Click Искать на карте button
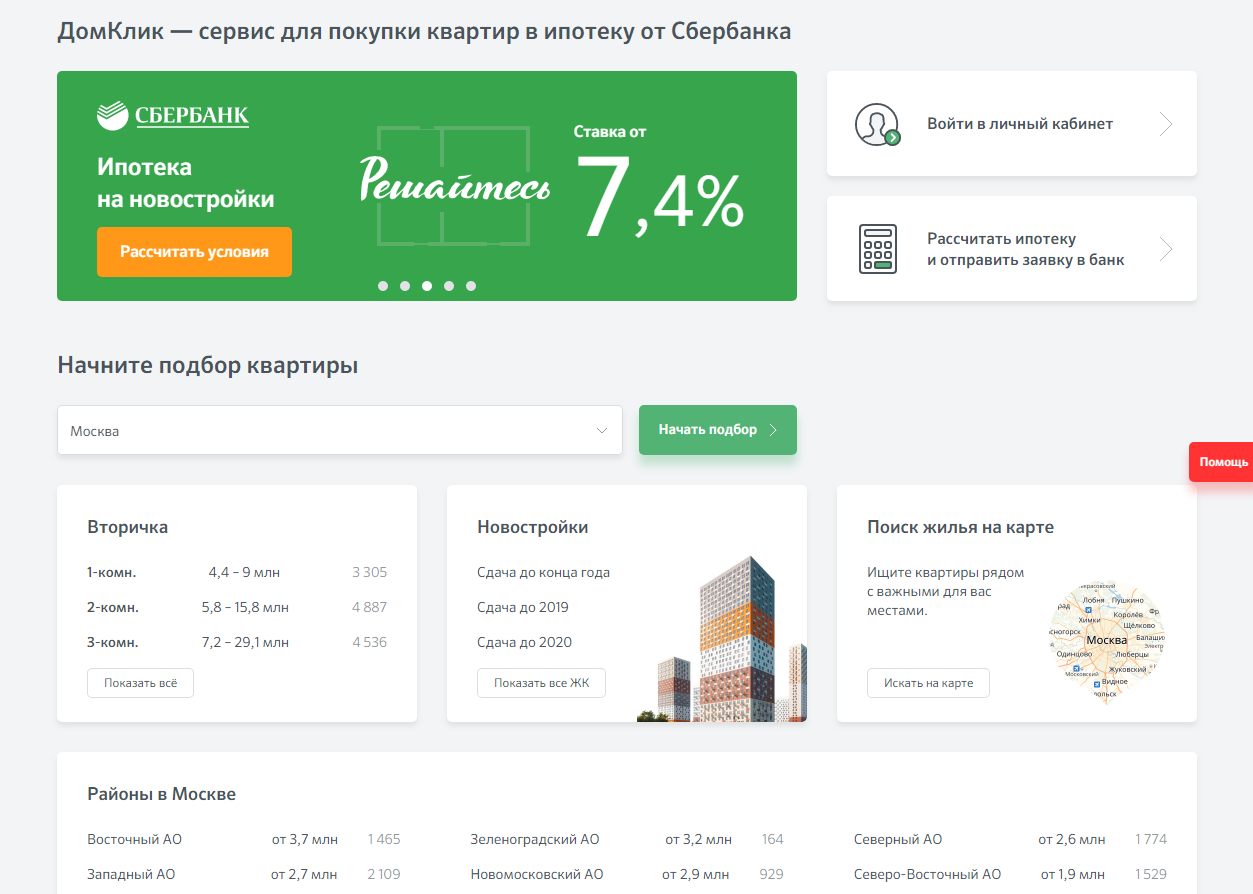The height and width of the screenshot is (894, 1253). [928, 683]
